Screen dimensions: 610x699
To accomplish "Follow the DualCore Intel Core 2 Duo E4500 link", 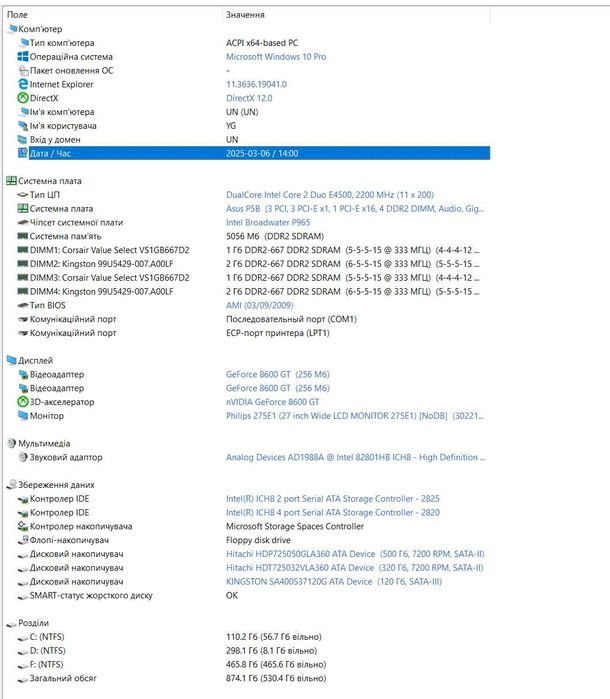I will (x=330, y=195).
